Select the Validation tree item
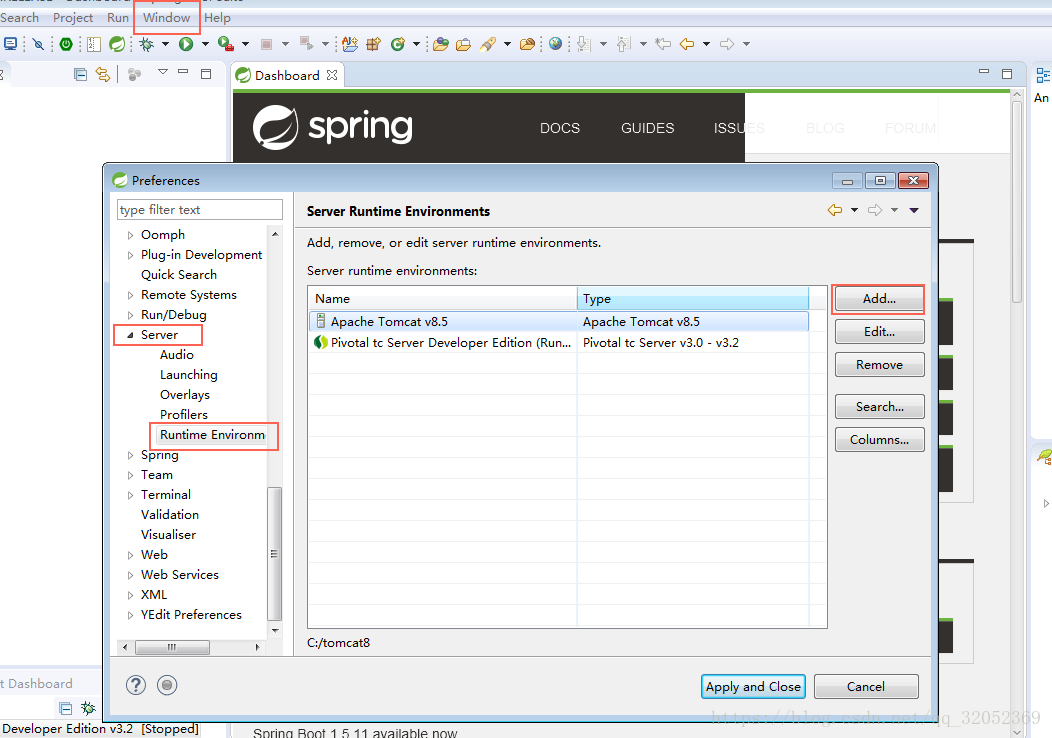This screenshot has width=1052, height=738. click(x=170, y=515)
